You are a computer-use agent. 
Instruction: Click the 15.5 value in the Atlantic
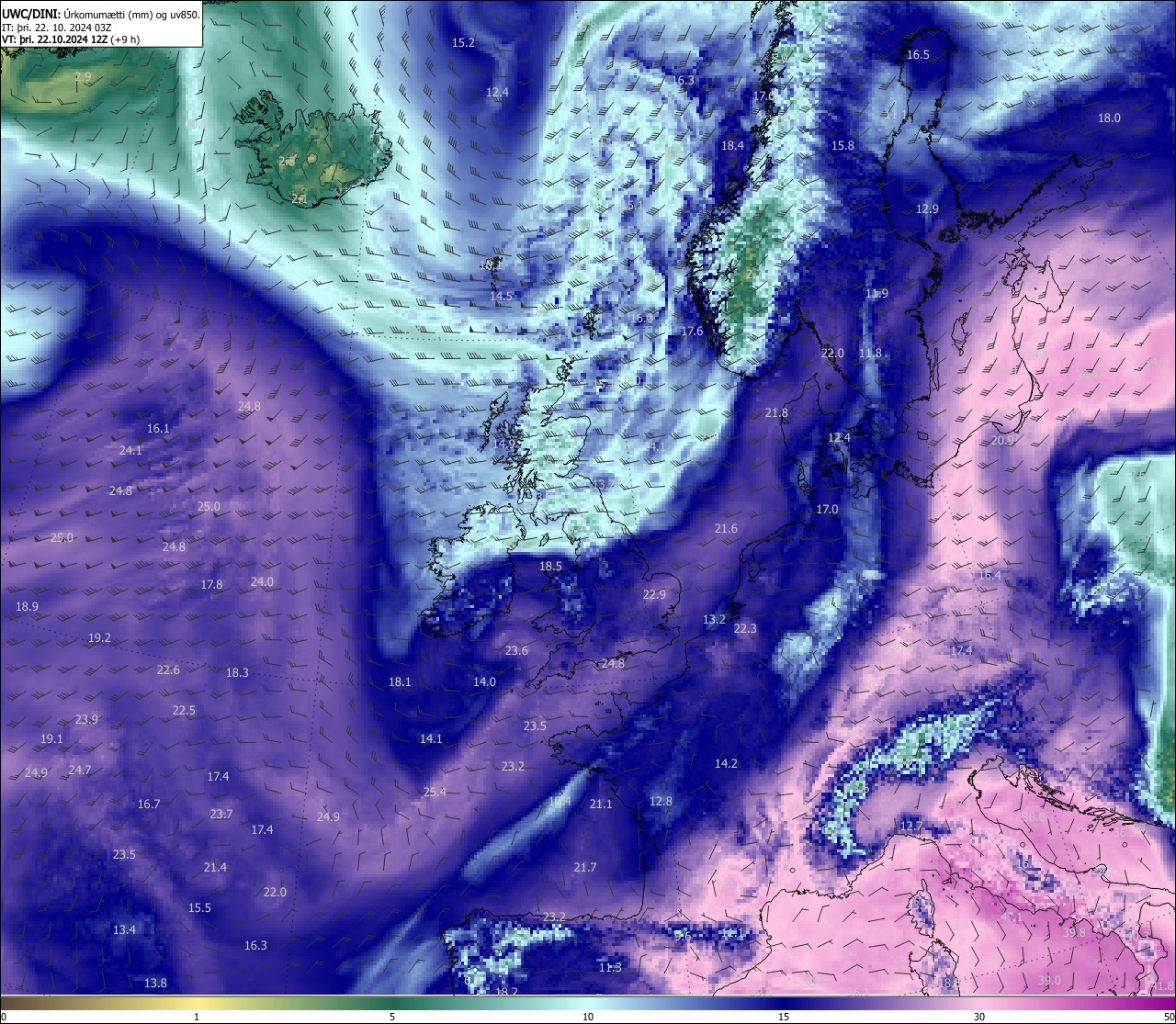(x=199, y=908)
